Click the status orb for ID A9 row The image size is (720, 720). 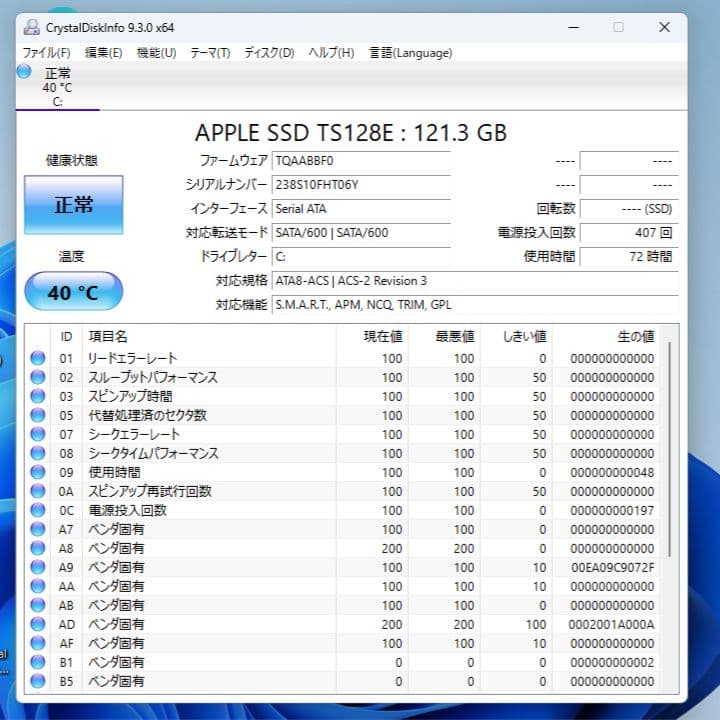(x=38, y=567)
